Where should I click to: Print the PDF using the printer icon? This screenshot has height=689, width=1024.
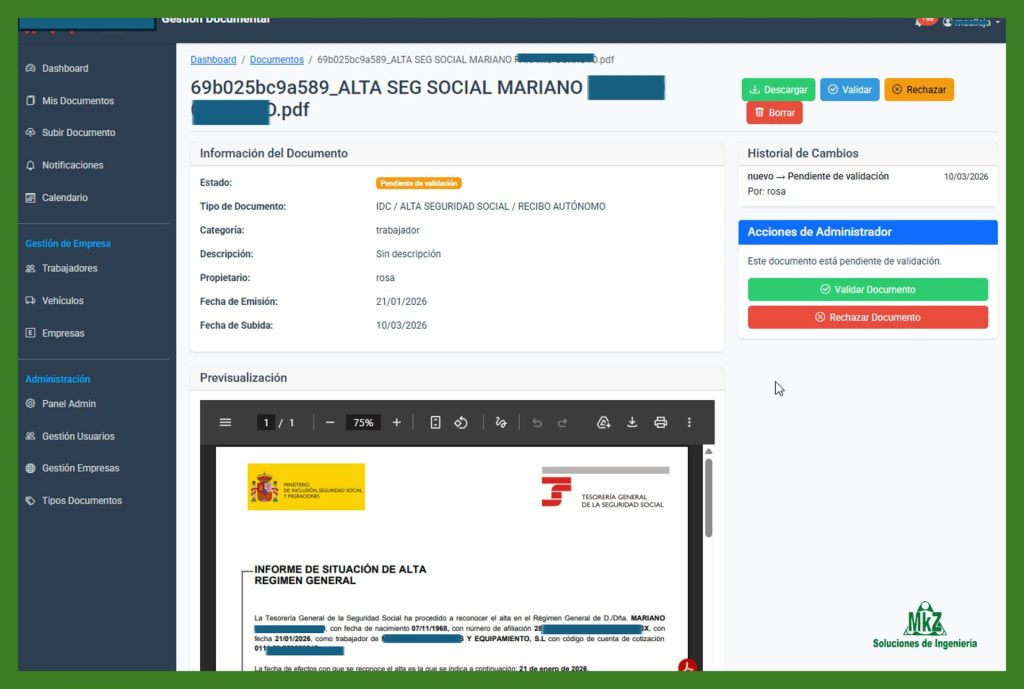660,423
